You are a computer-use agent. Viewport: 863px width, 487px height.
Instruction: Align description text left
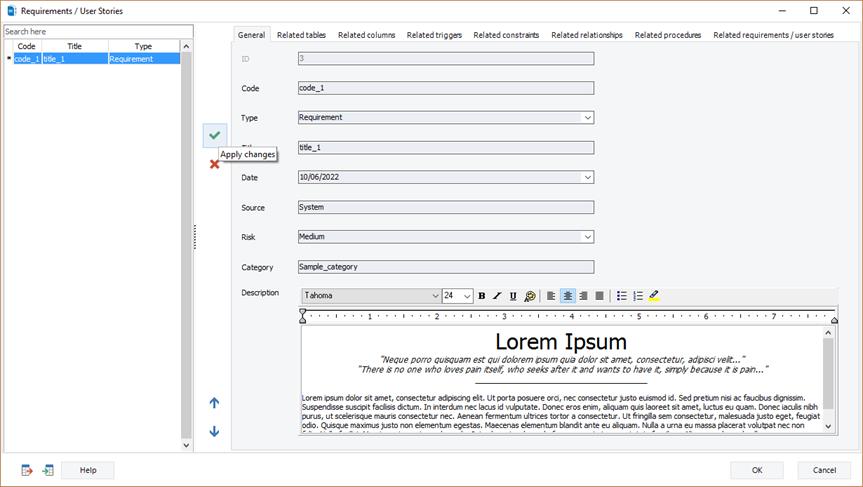coord(551,296)
